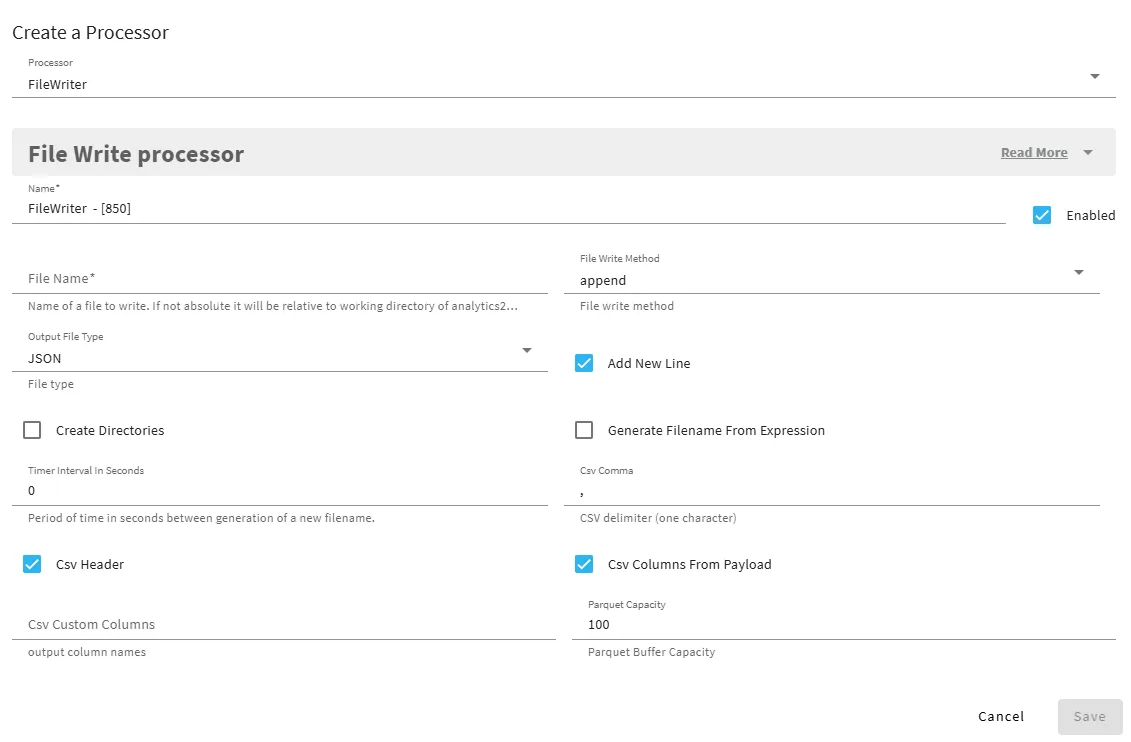
Task: Click the 'File Write processor' heading
Action: 136,154
